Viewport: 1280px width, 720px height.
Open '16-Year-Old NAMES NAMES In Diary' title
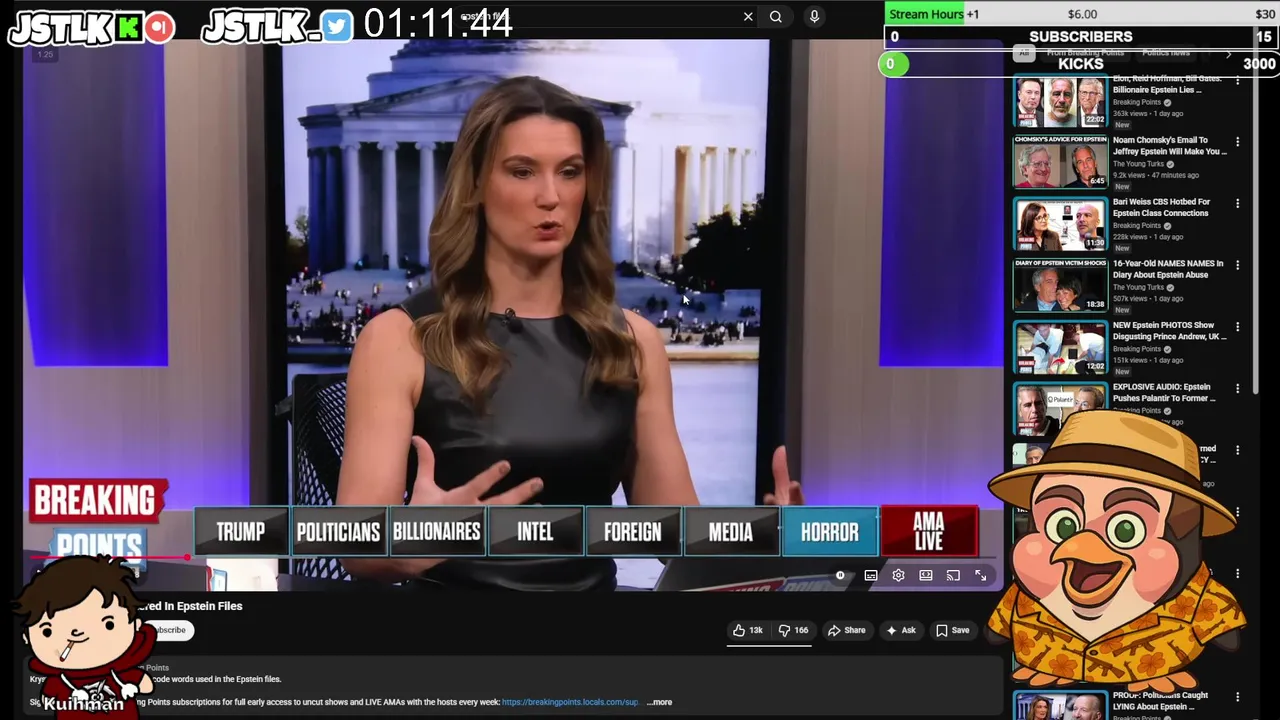(x=1168, y=269)
